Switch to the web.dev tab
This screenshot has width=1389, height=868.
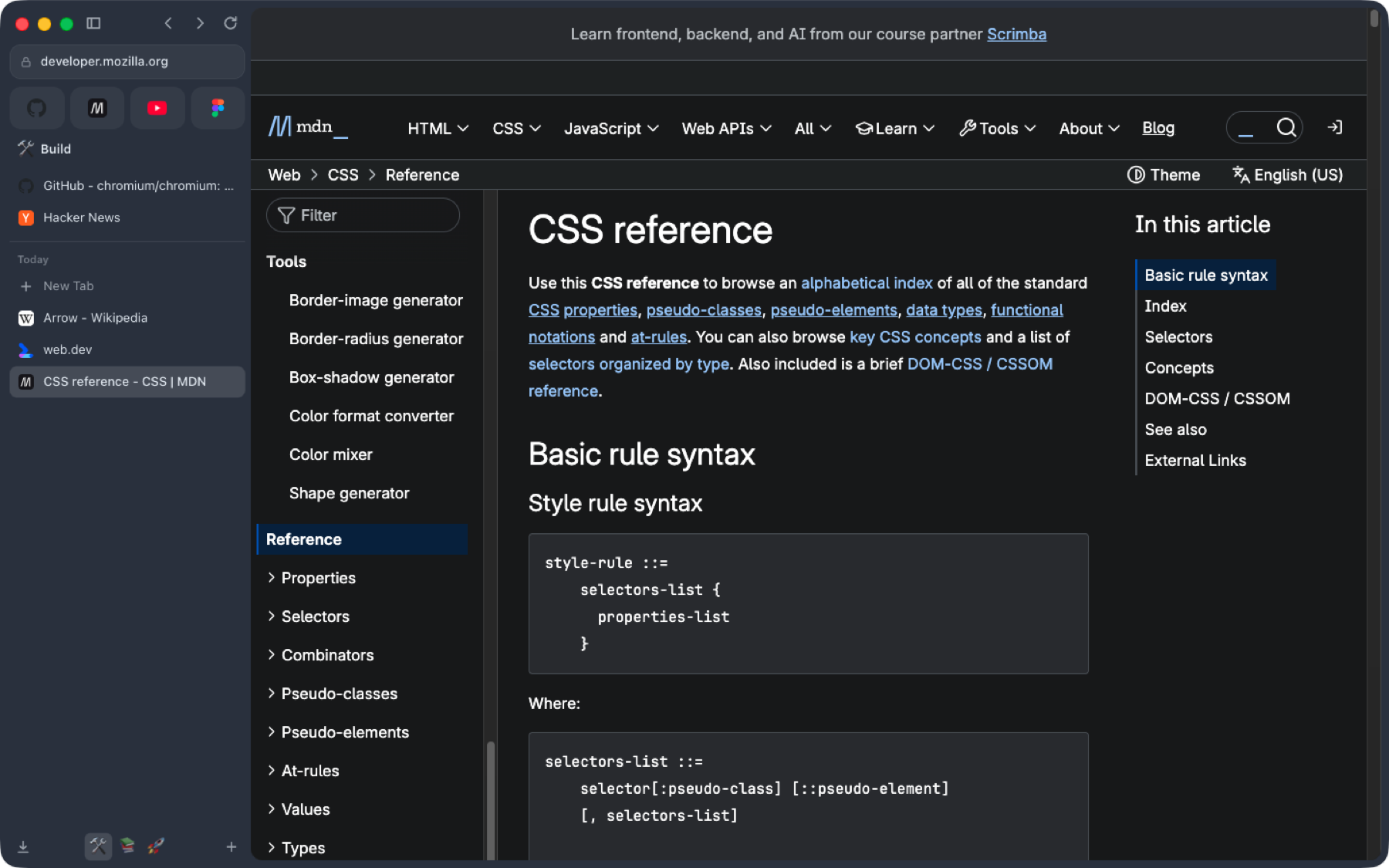coord(127,350)
